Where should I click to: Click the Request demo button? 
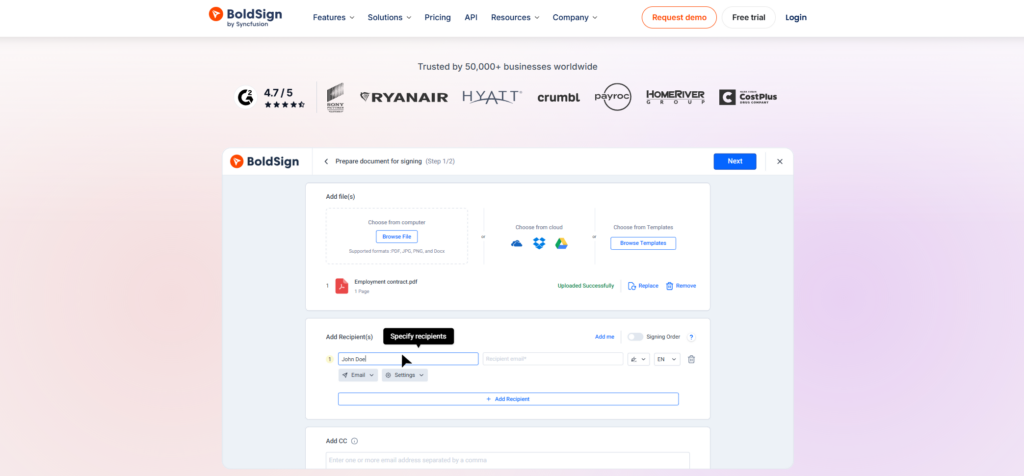[679, 17]
